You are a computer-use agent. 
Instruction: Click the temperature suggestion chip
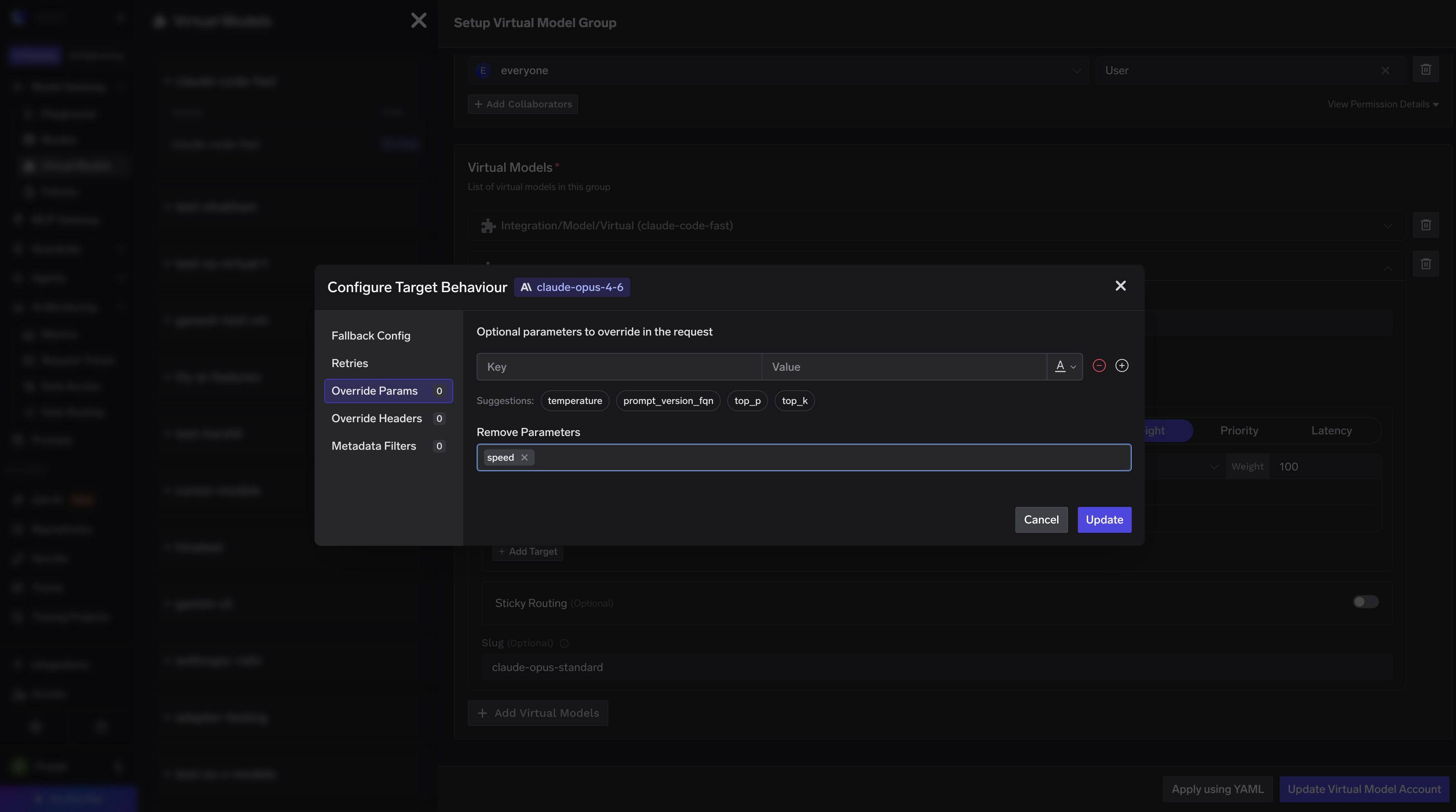click(575, 400)
